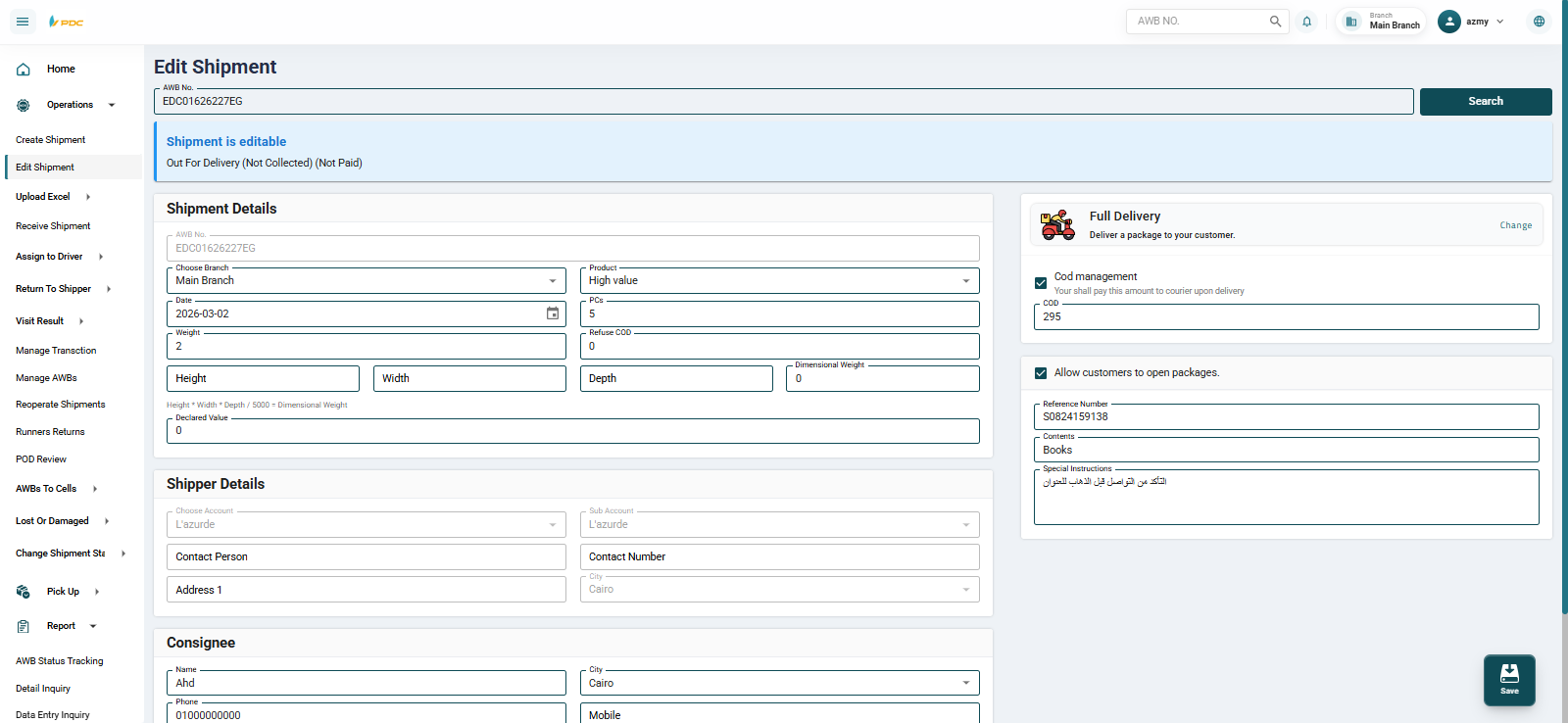
Task: Click the Weight field
Action: [x=367, y=346]
